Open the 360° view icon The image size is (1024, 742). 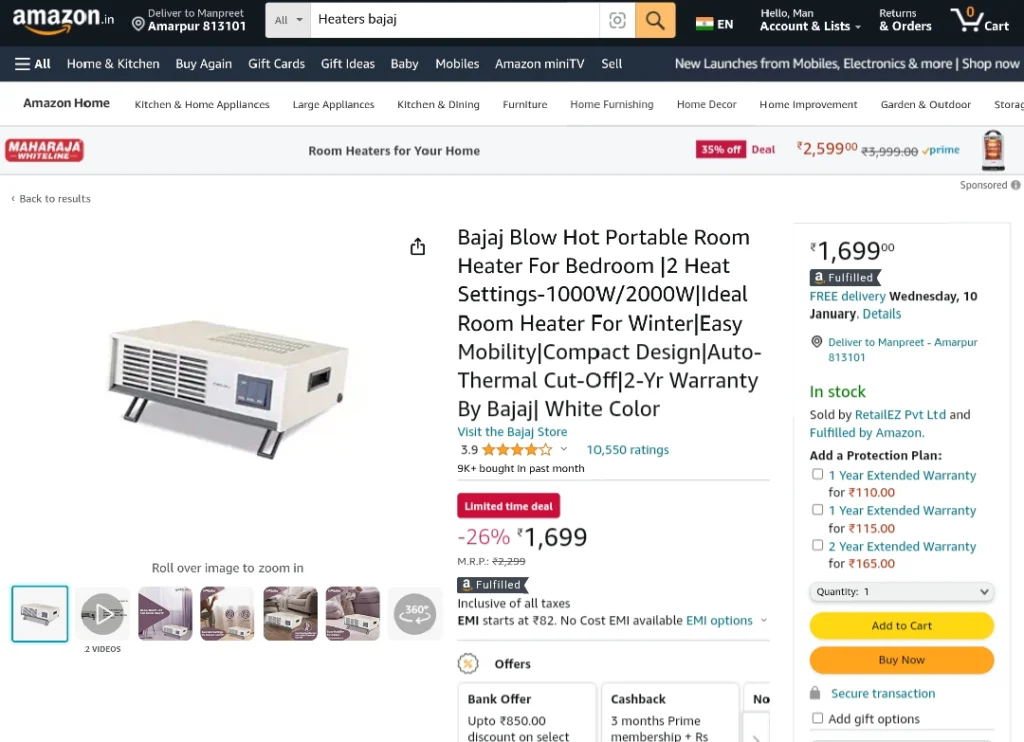(x=415, y=613)
